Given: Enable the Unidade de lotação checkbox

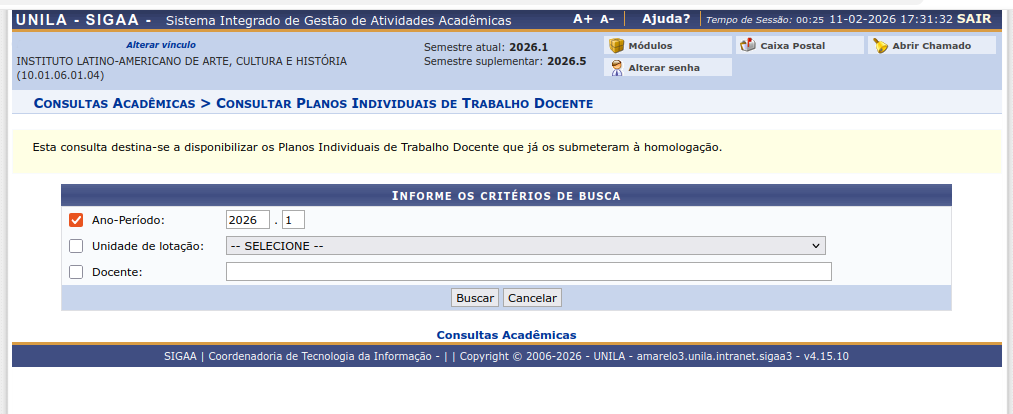Looking at the screenshot, I should pyautogui.click(x=76, y=246).
